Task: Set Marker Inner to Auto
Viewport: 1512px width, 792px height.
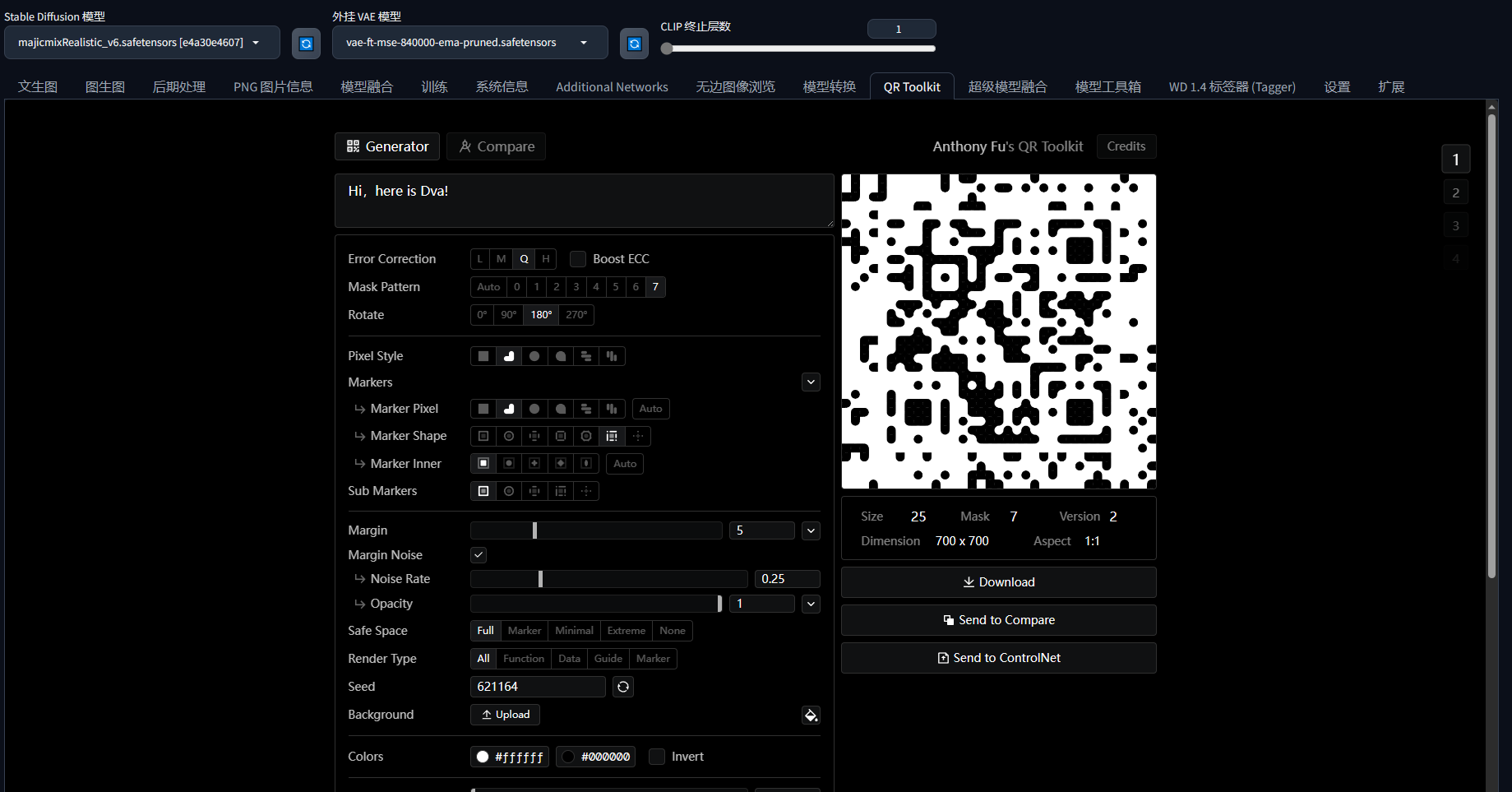Action: pos(625,464)
